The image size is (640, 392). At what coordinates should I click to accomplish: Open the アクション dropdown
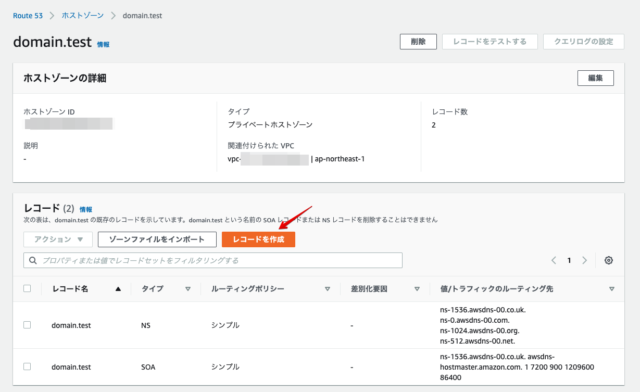(58, 239)
